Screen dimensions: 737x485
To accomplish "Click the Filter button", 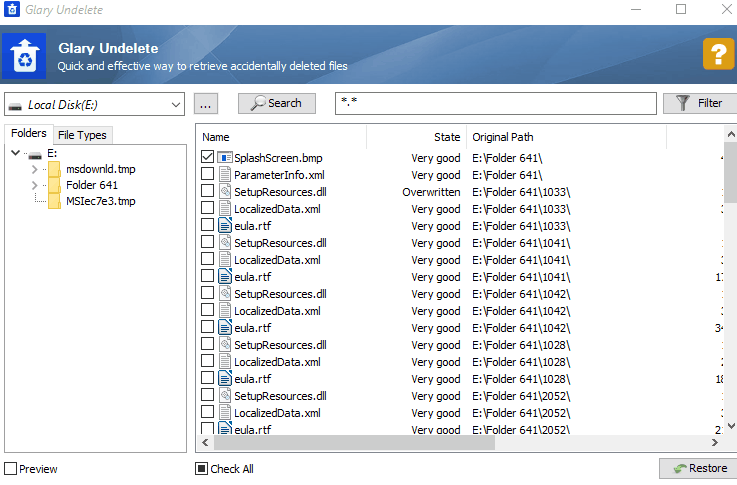I will pos(700,103).
